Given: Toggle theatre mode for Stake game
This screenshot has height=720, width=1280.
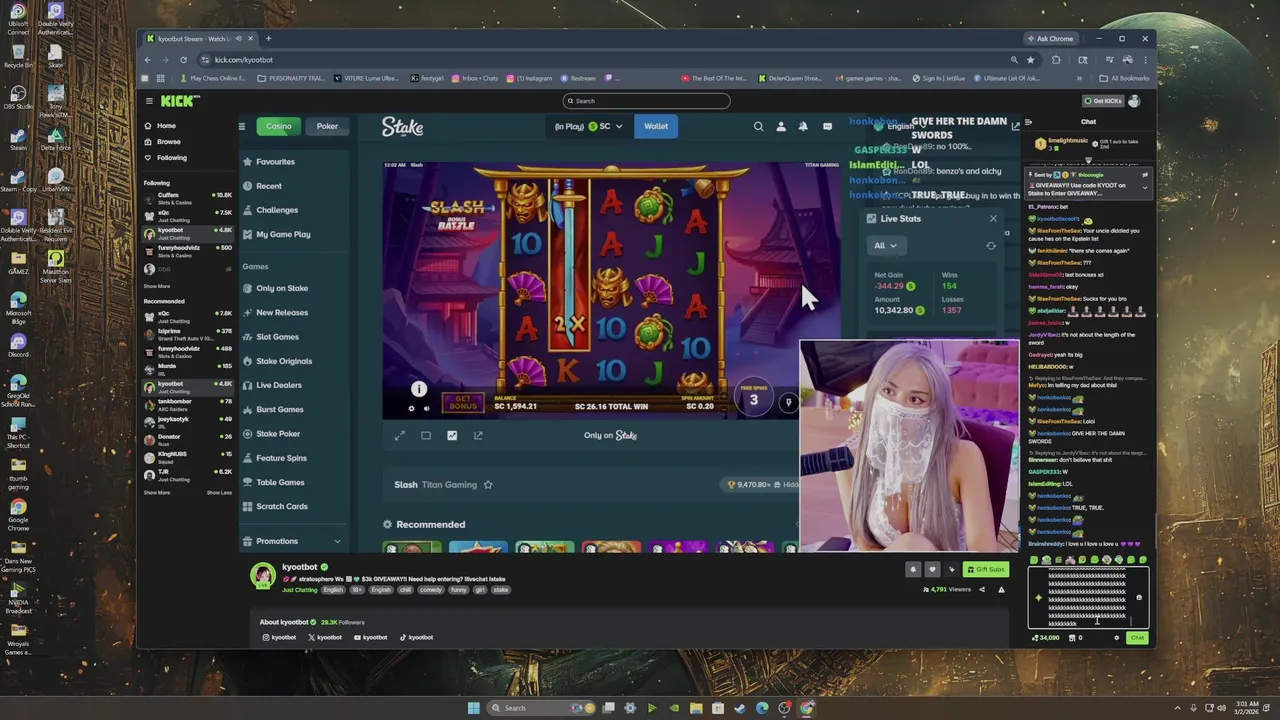Looking at the screenshot, I should click(426, 435).
